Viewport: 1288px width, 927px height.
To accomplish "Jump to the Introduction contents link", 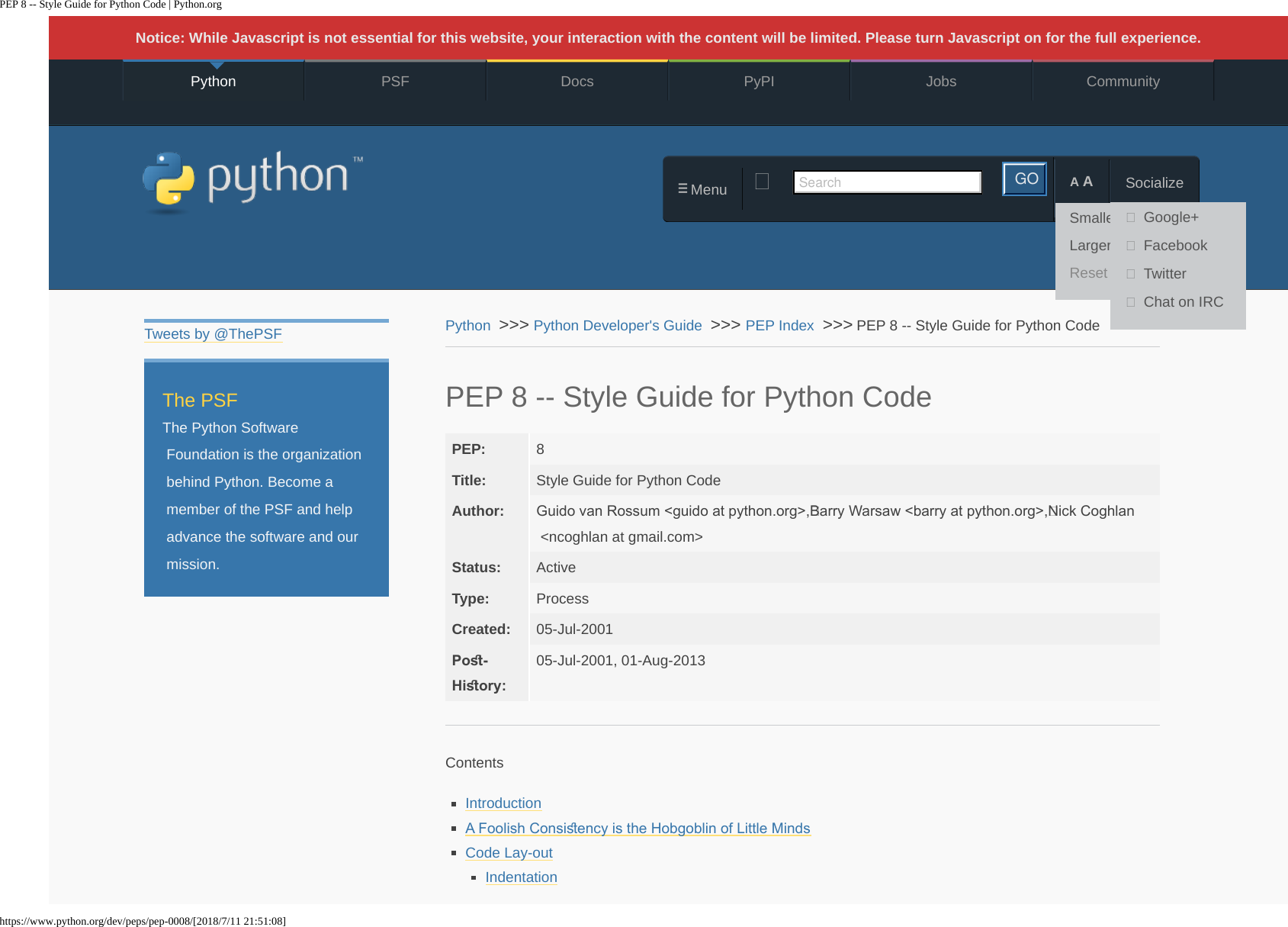I will 503,803.
